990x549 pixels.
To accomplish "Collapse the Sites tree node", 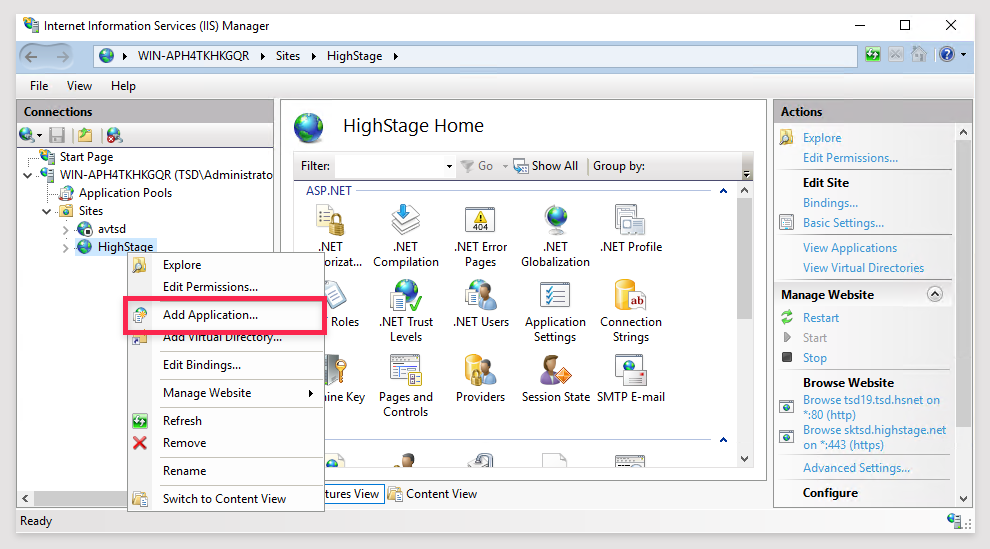I will [47, 211].
